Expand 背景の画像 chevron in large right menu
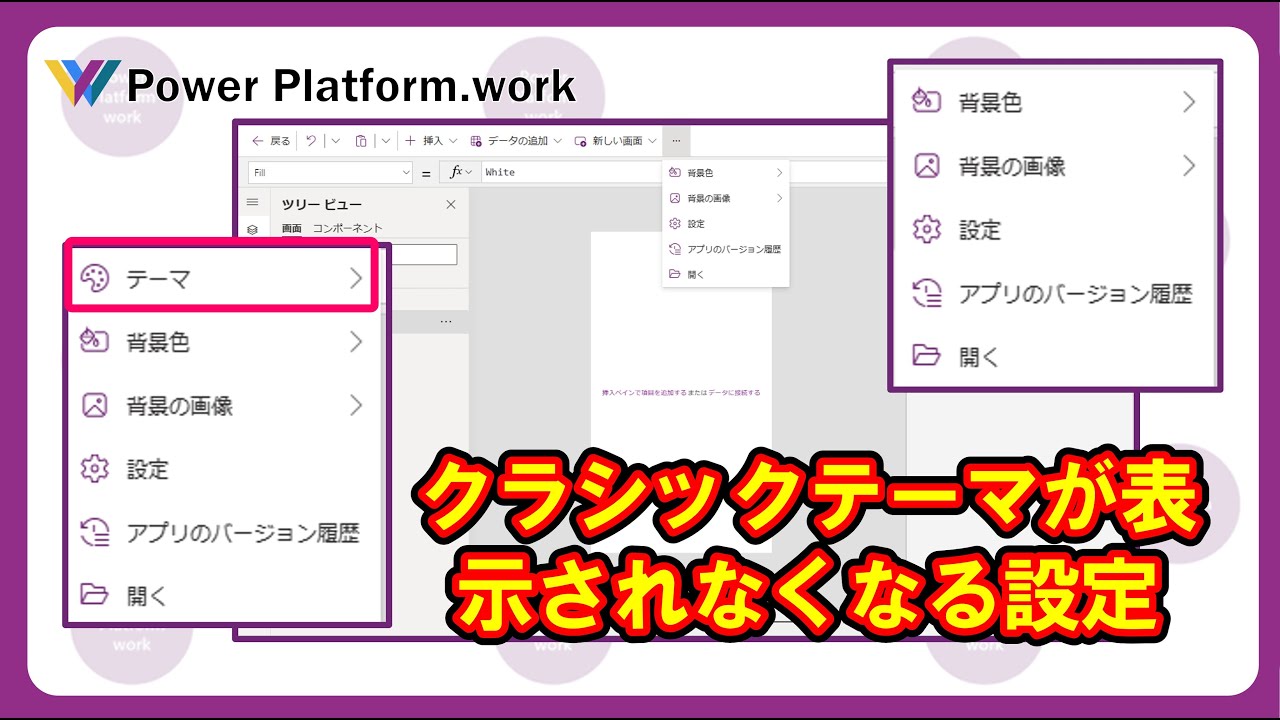Image resolution: width=1280 pixels, height=720 pixels. pos(1189,165)
